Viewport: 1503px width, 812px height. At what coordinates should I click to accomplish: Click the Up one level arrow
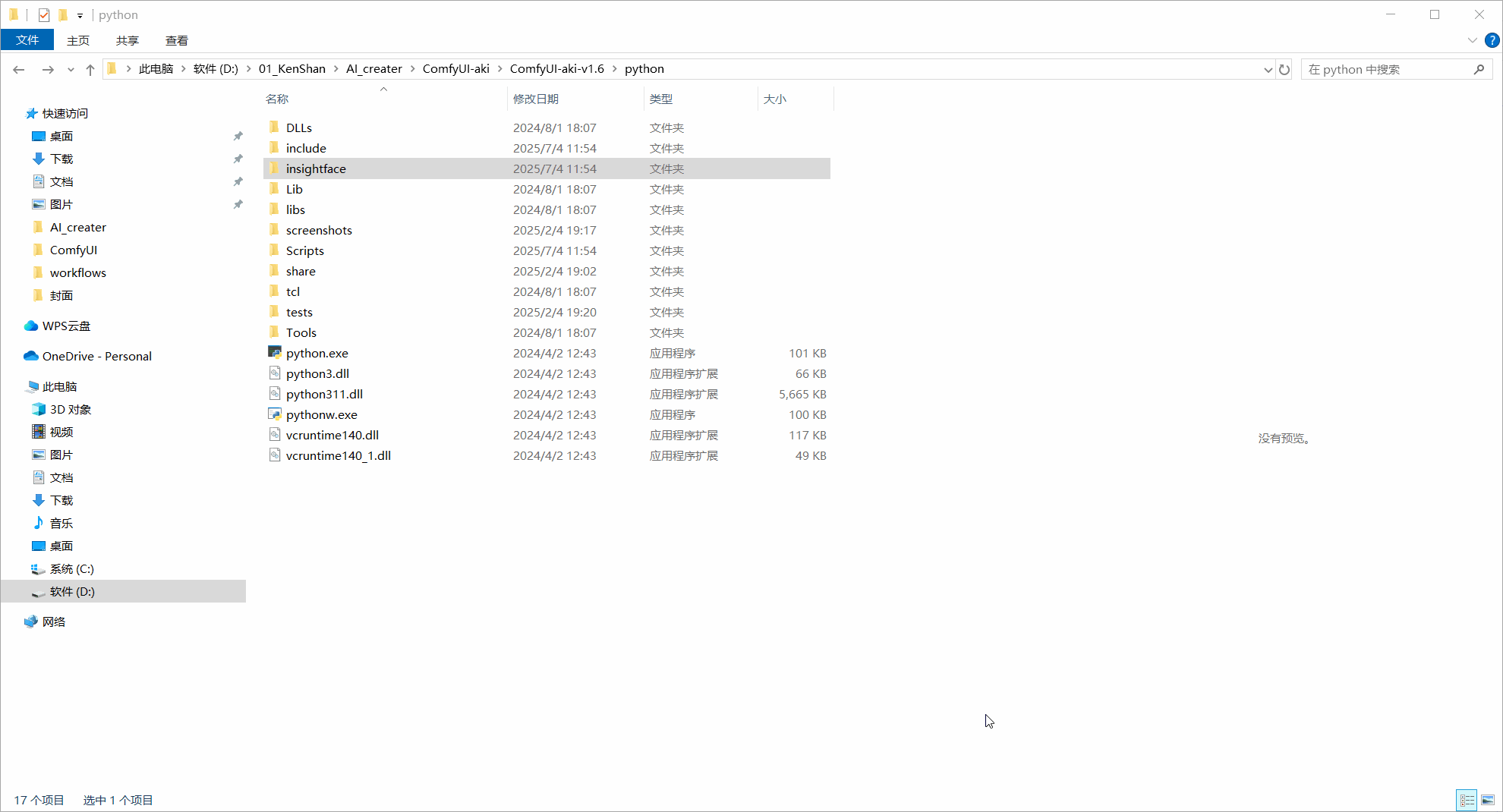tap(90, 70)
